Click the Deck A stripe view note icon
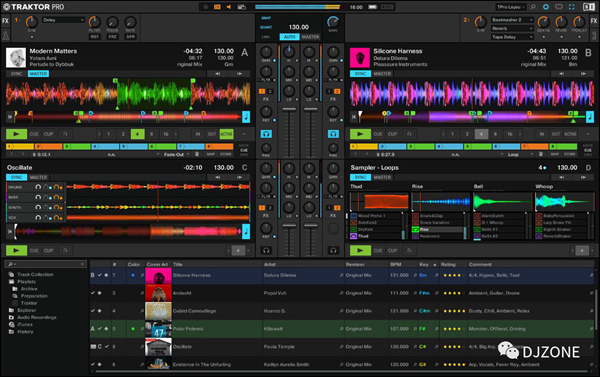Screen dimensions: 600x377 (x=246, y=117)
